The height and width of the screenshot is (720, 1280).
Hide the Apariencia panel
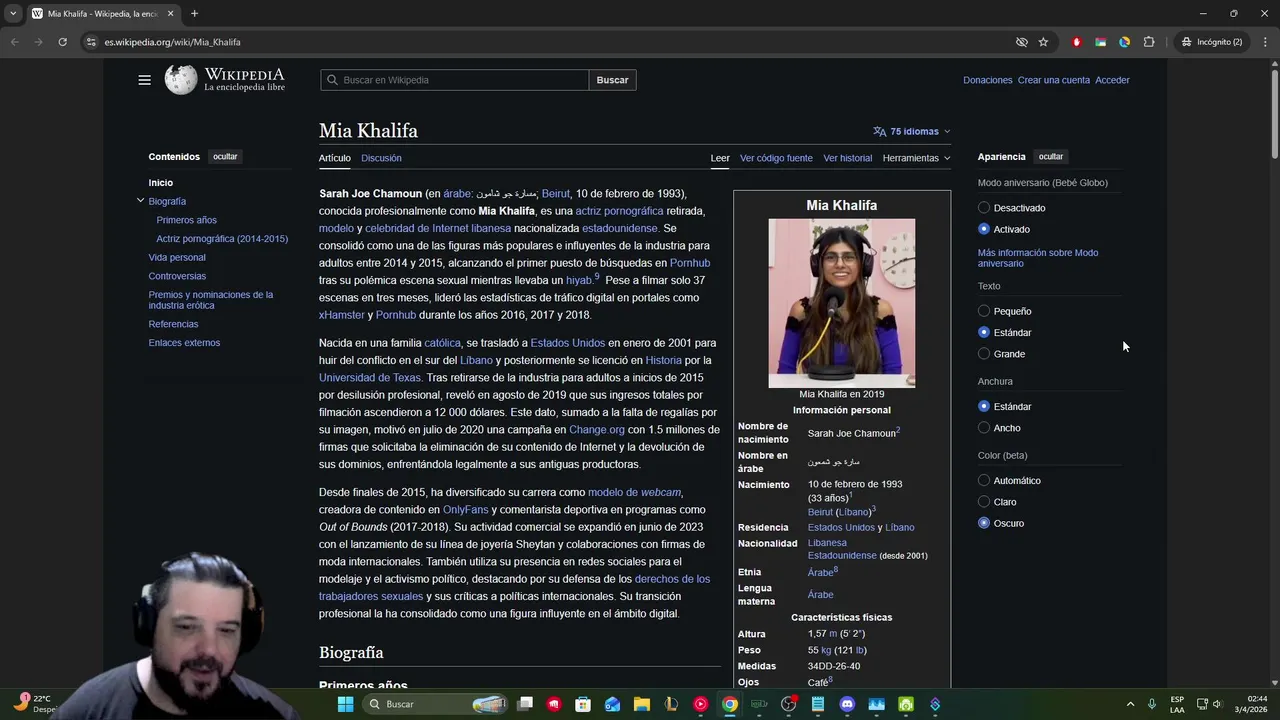[1051, 157]
